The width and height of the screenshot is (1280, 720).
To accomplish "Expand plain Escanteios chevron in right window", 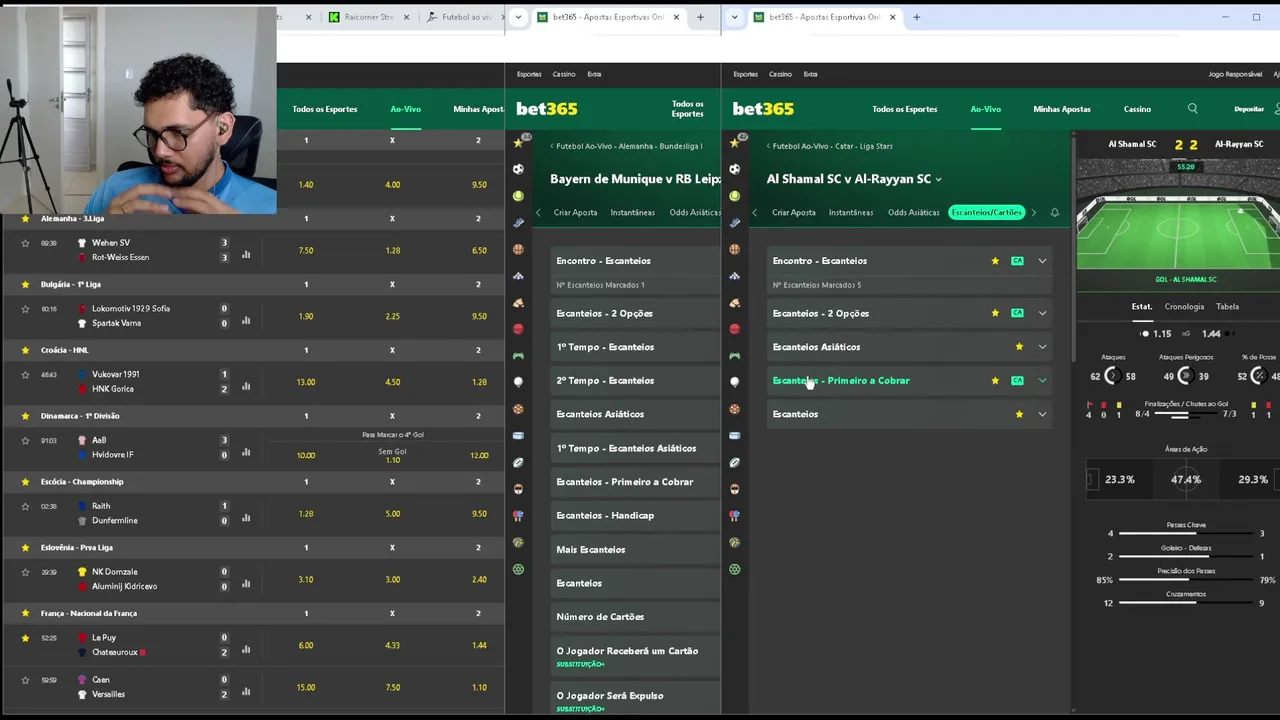I will click(x=1042, y=414).
